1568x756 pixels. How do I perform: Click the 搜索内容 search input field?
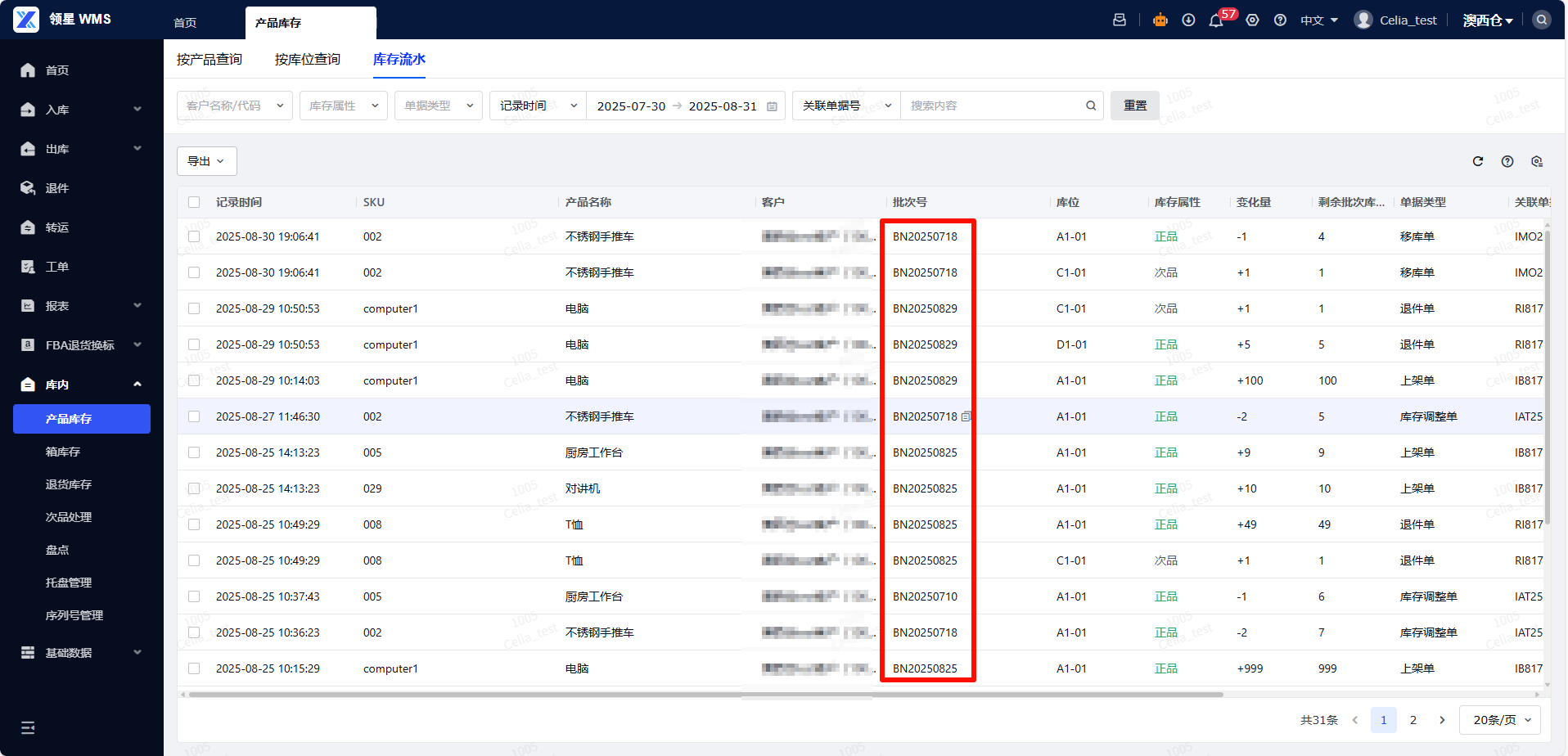[x=994, y=106]
